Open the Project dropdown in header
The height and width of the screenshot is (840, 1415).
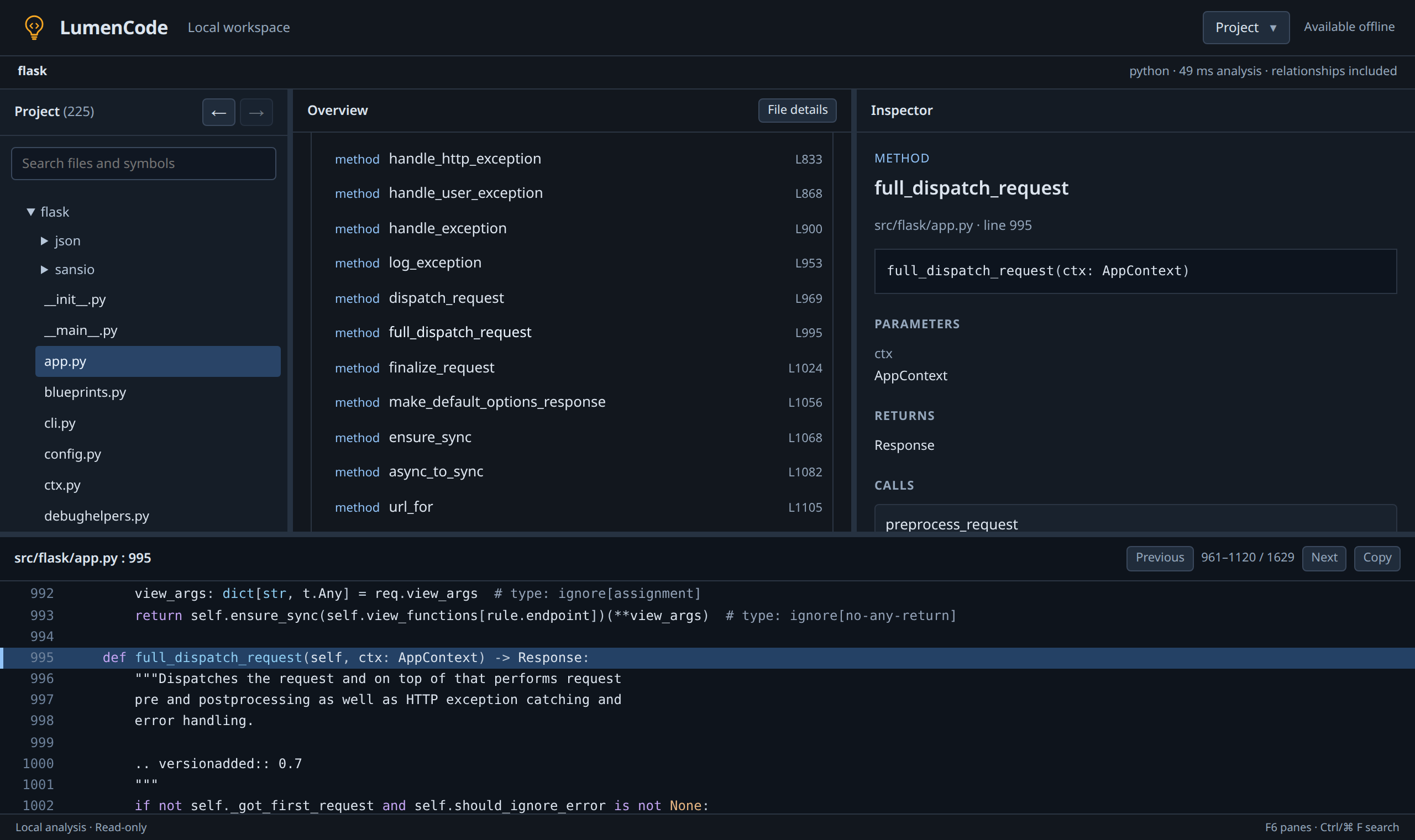(x=1246, y=27)
